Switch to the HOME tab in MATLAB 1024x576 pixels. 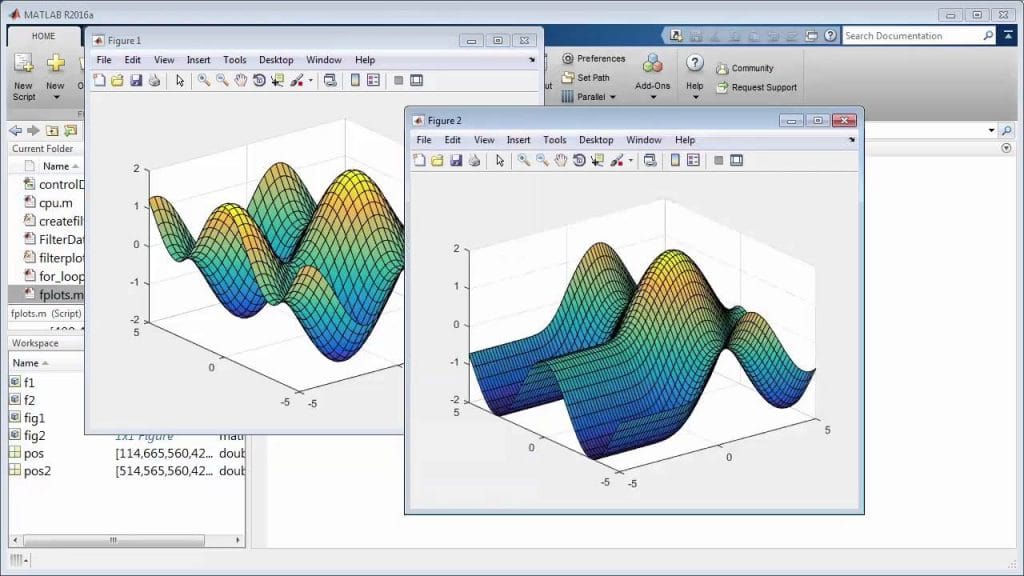coord(42,35)
